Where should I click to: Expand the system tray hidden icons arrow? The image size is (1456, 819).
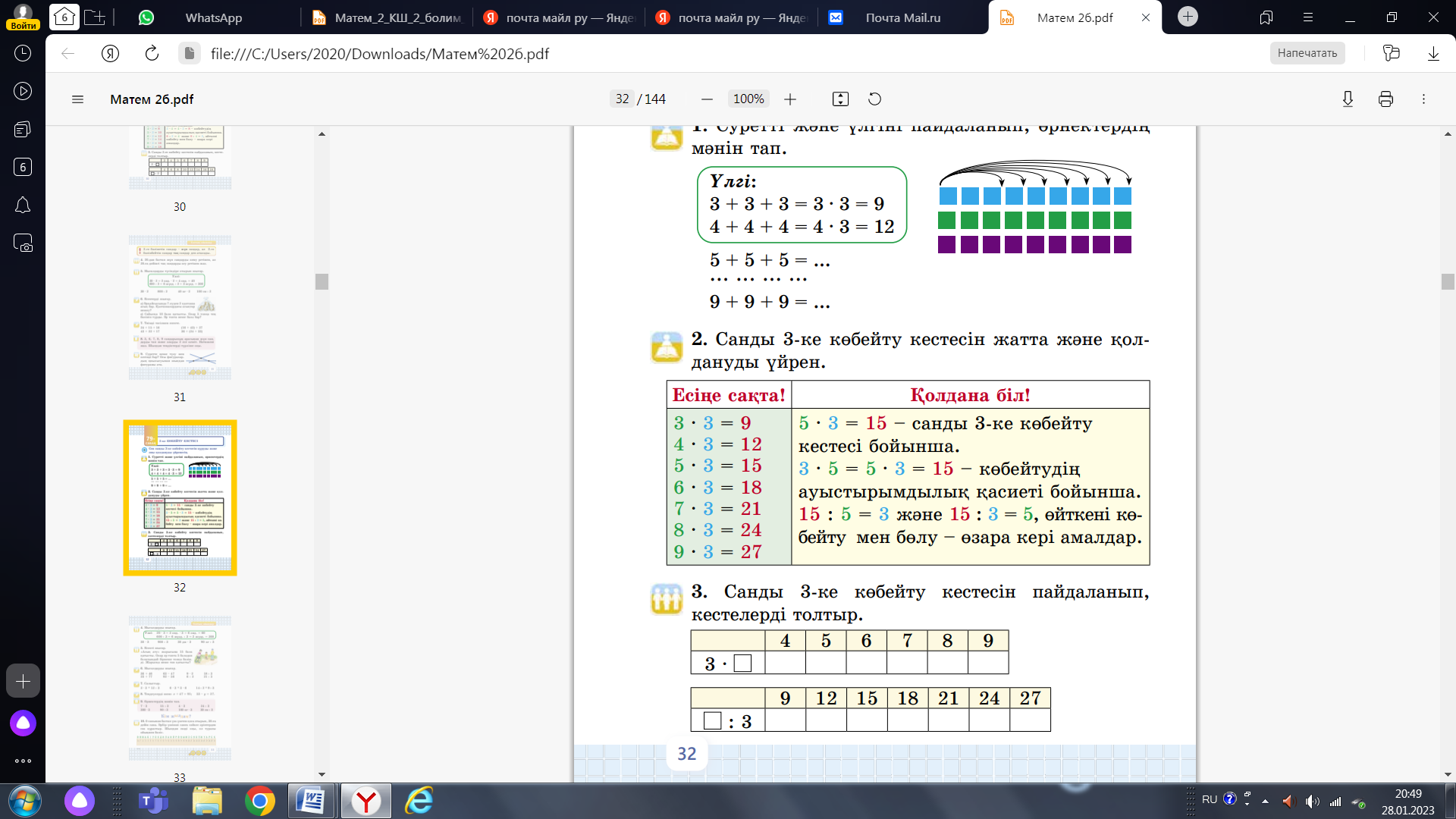tap(1265, 801)
